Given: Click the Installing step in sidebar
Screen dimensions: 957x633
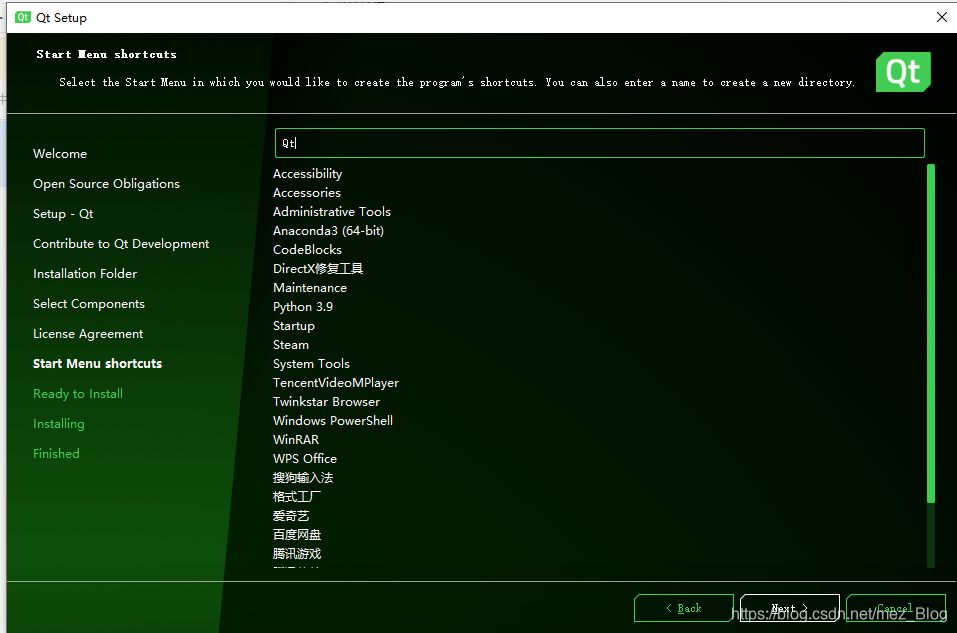Looking at the screenshot, I should (59, 424).
